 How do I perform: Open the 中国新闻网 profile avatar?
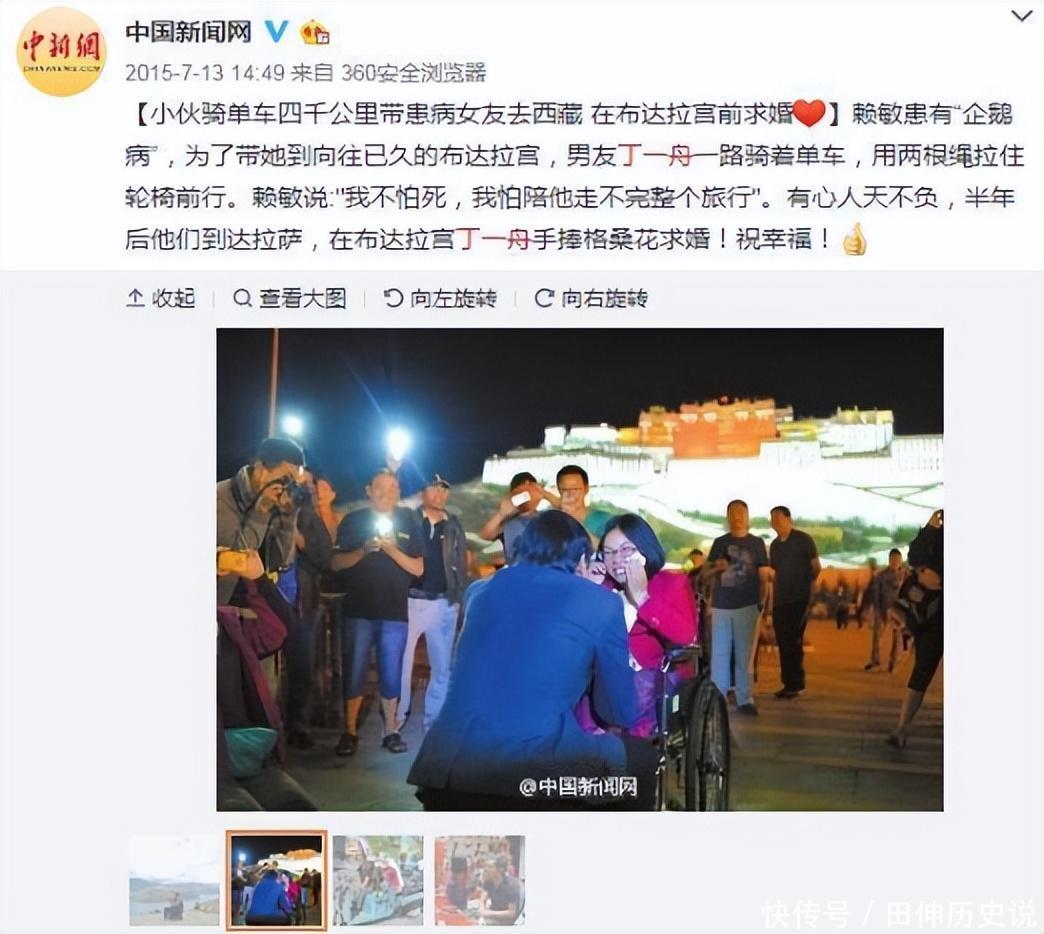61,52
